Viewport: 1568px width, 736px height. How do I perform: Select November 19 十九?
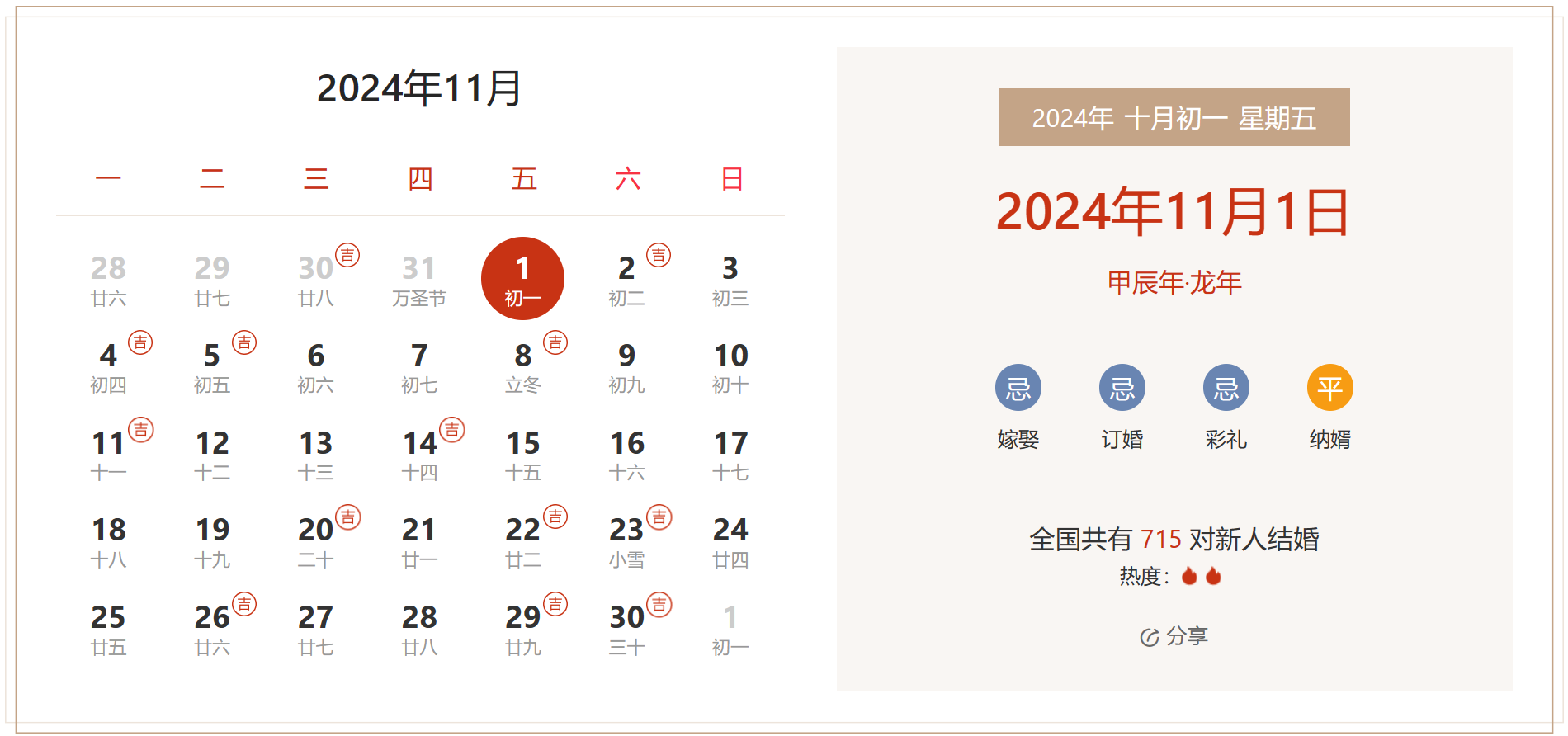click(212, 543)
